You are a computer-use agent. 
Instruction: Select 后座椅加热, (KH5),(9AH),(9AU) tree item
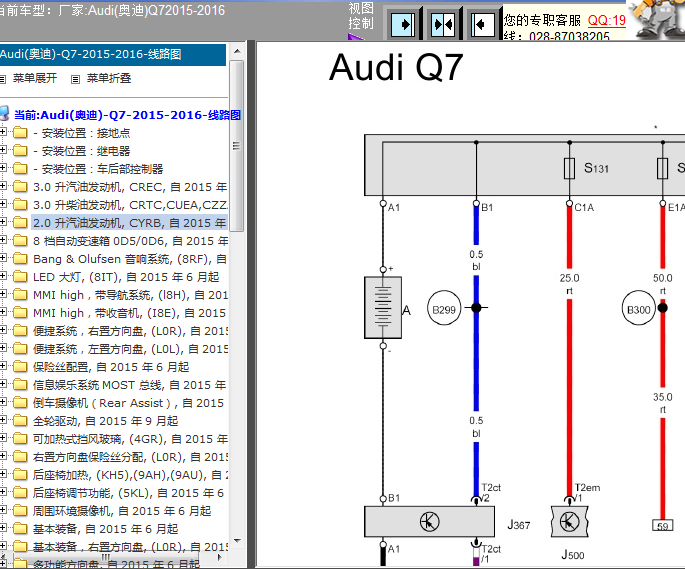pyautogui.click(x=130, y=475)
